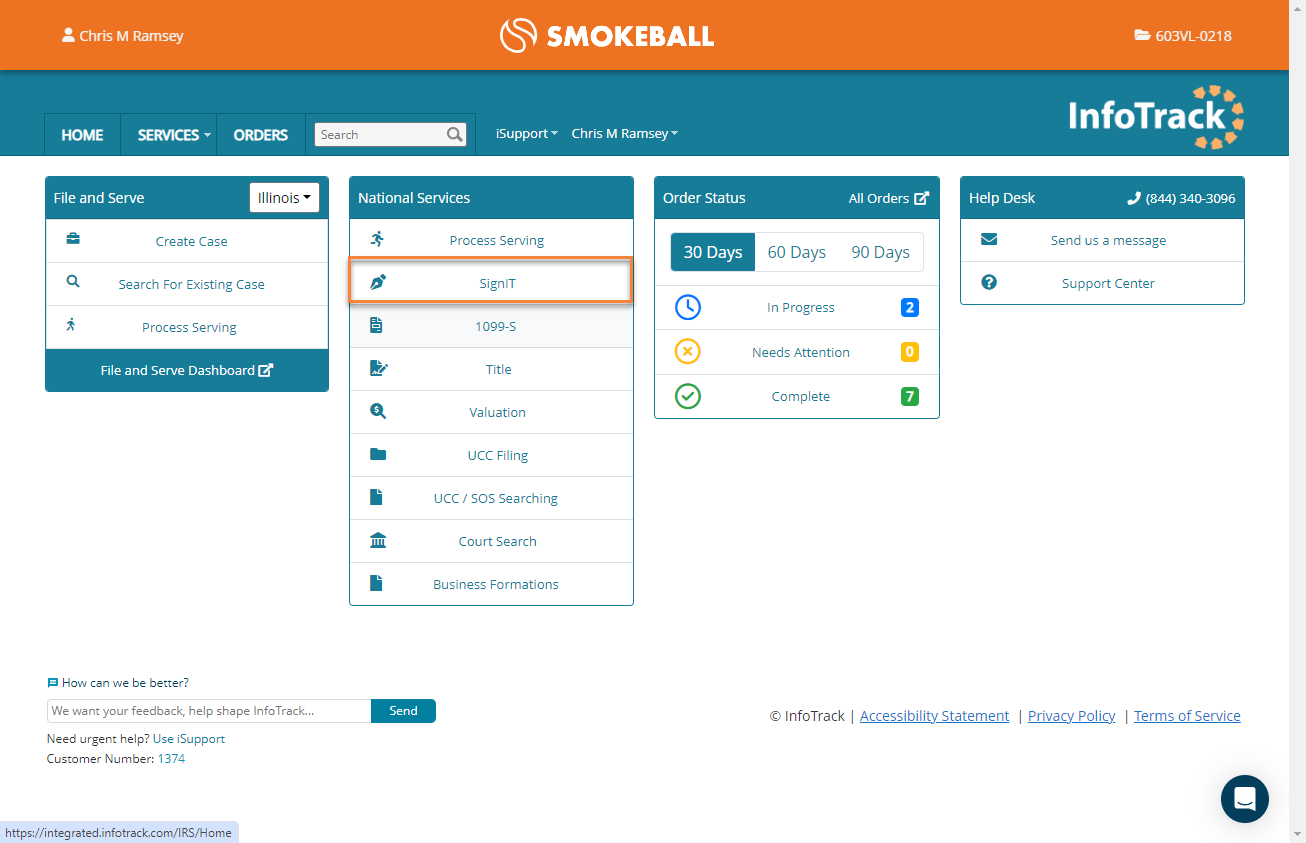This screenshot has height=843, width=1306.
Task: Switch order status to 90 Days
Action: (880, 252)
